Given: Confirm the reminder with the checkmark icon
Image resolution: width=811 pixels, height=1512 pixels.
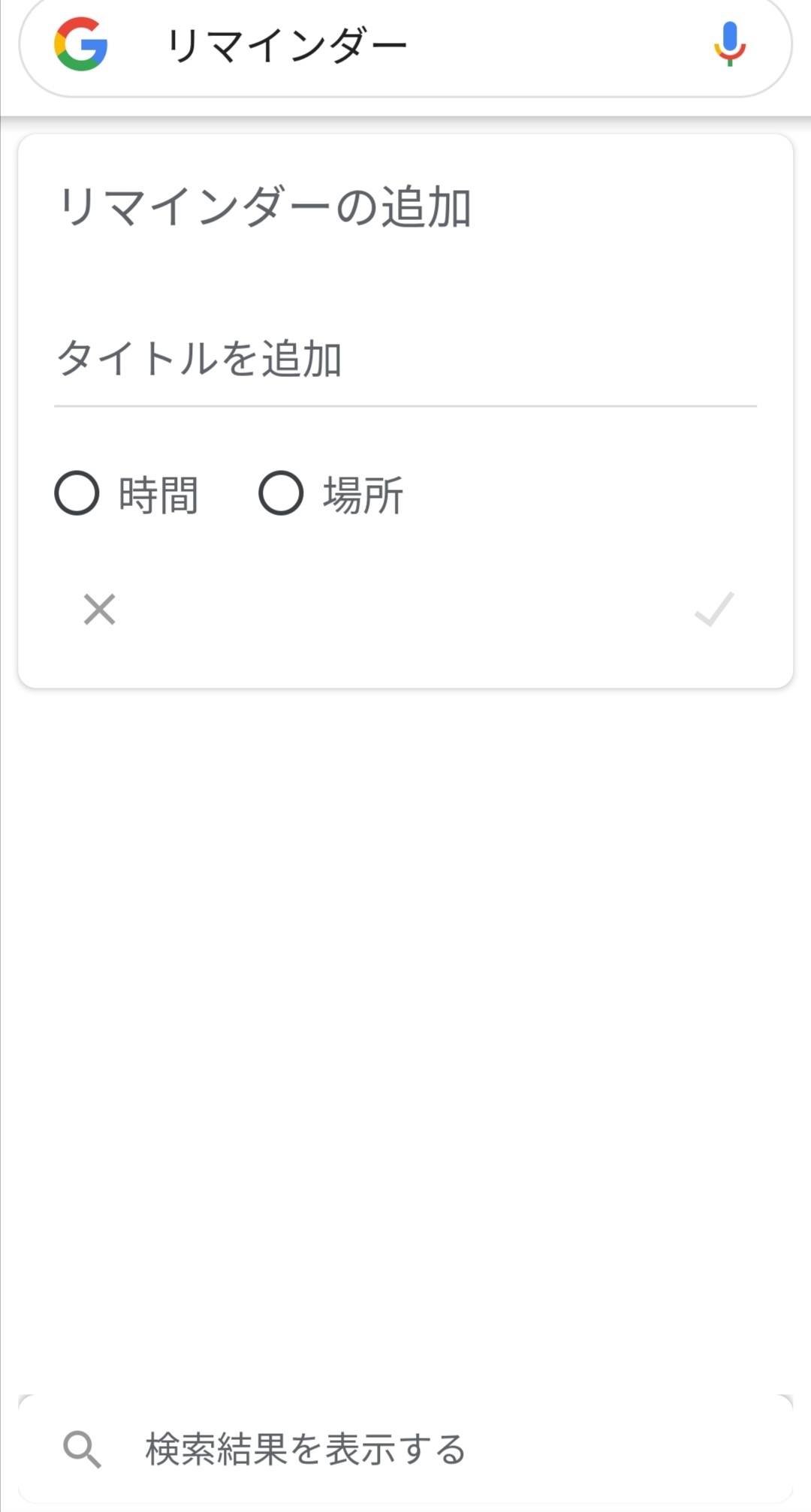Looking at the screenshot, I should [714, 609].
